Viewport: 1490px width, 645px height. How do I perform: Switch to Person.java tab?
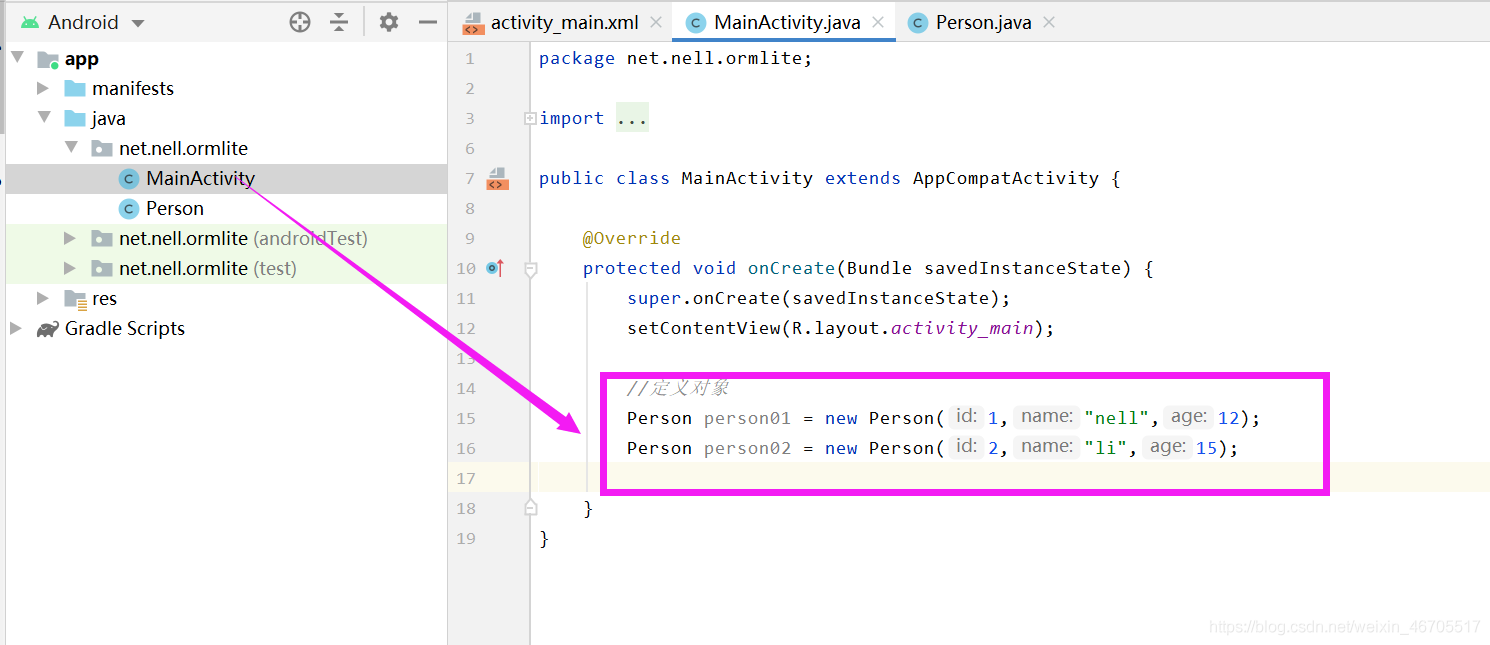pyautogui.click(x=983, y=22)
